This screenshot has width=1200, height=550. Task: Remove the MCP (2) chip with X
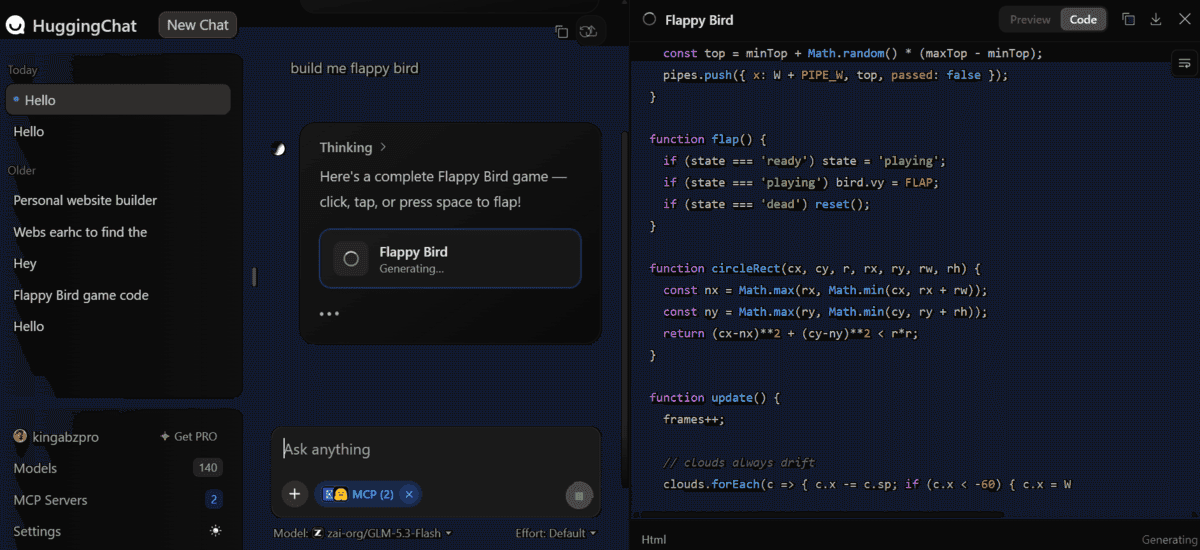click(x=409, y=494)
